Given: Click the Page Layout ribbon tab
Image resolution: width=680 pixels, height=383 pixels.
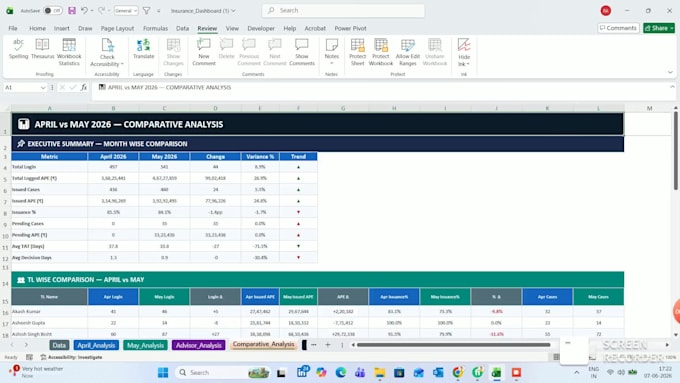Looking at the screenshot, I should click(x=117, y=28).
